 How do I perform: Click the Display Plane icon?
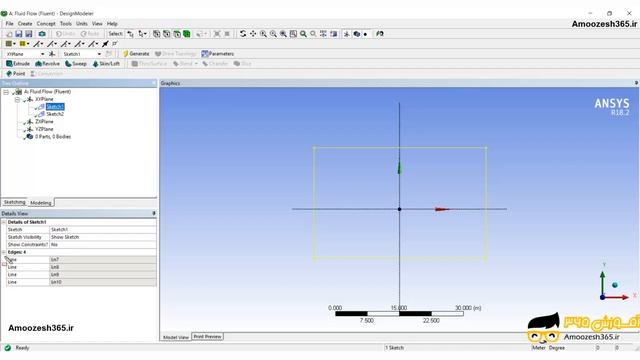[x=347, y=34]
